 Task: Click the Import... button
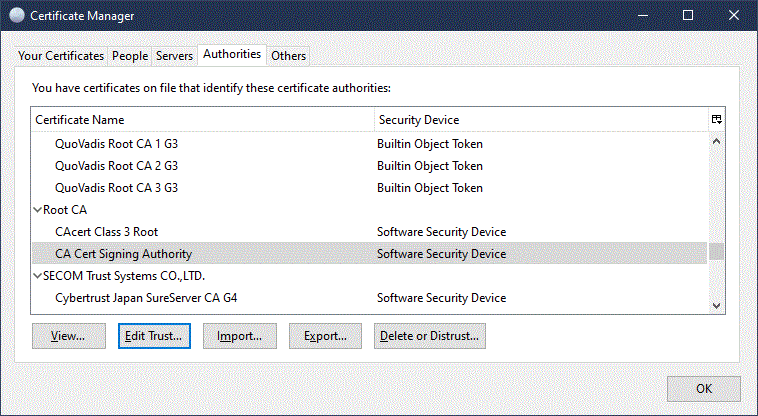coord(239,336)
